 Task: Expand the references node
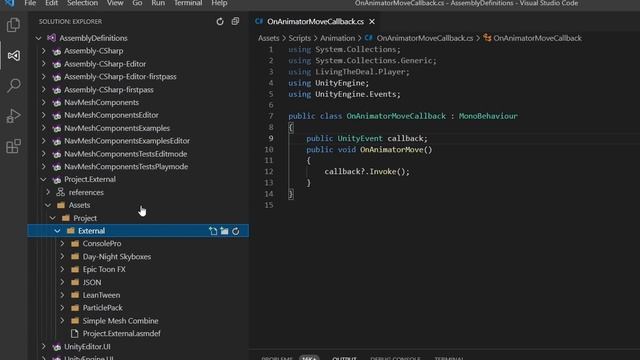tap(48, 192)
